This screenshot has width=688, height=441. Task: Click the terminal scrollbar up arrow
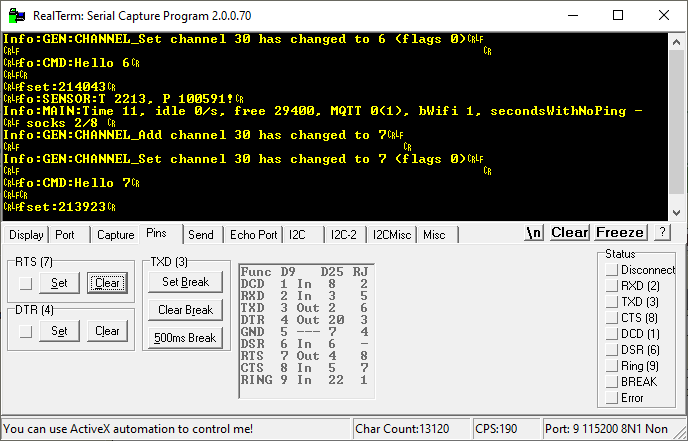(x=676, y=43)
